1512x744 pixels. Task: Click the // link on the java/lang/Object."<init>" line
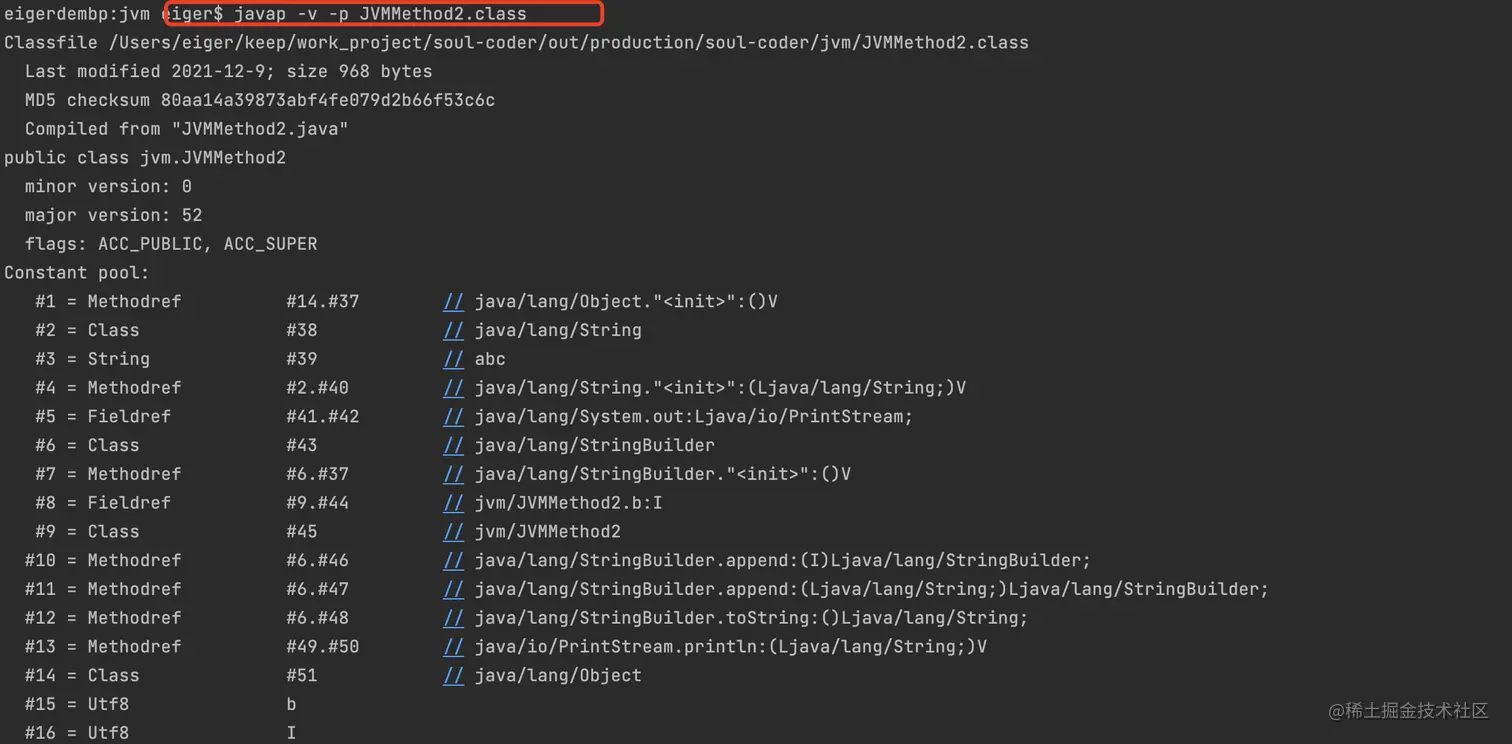click(x=454, y=301)
